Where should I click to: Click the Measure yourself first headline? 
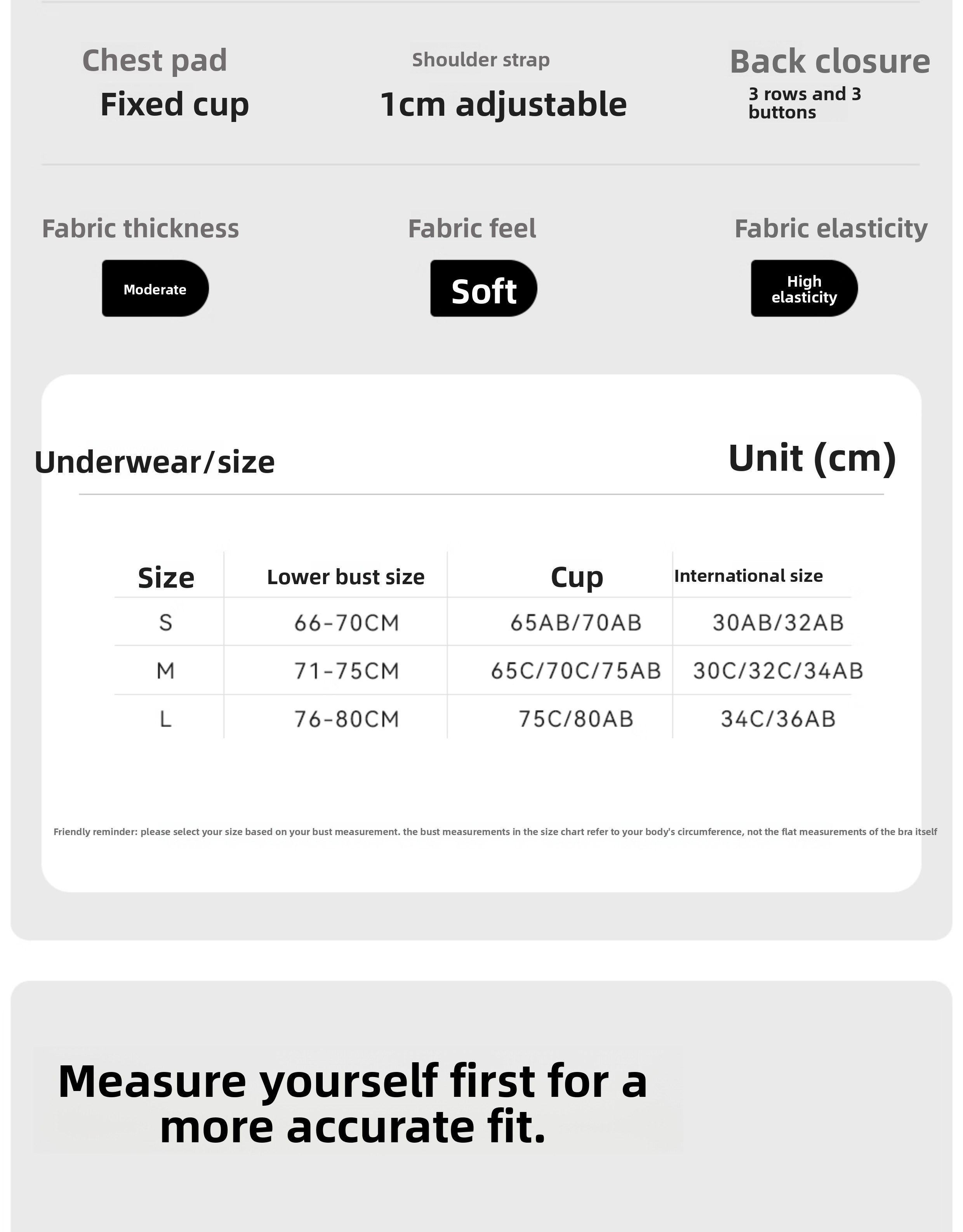[353, 1103]
